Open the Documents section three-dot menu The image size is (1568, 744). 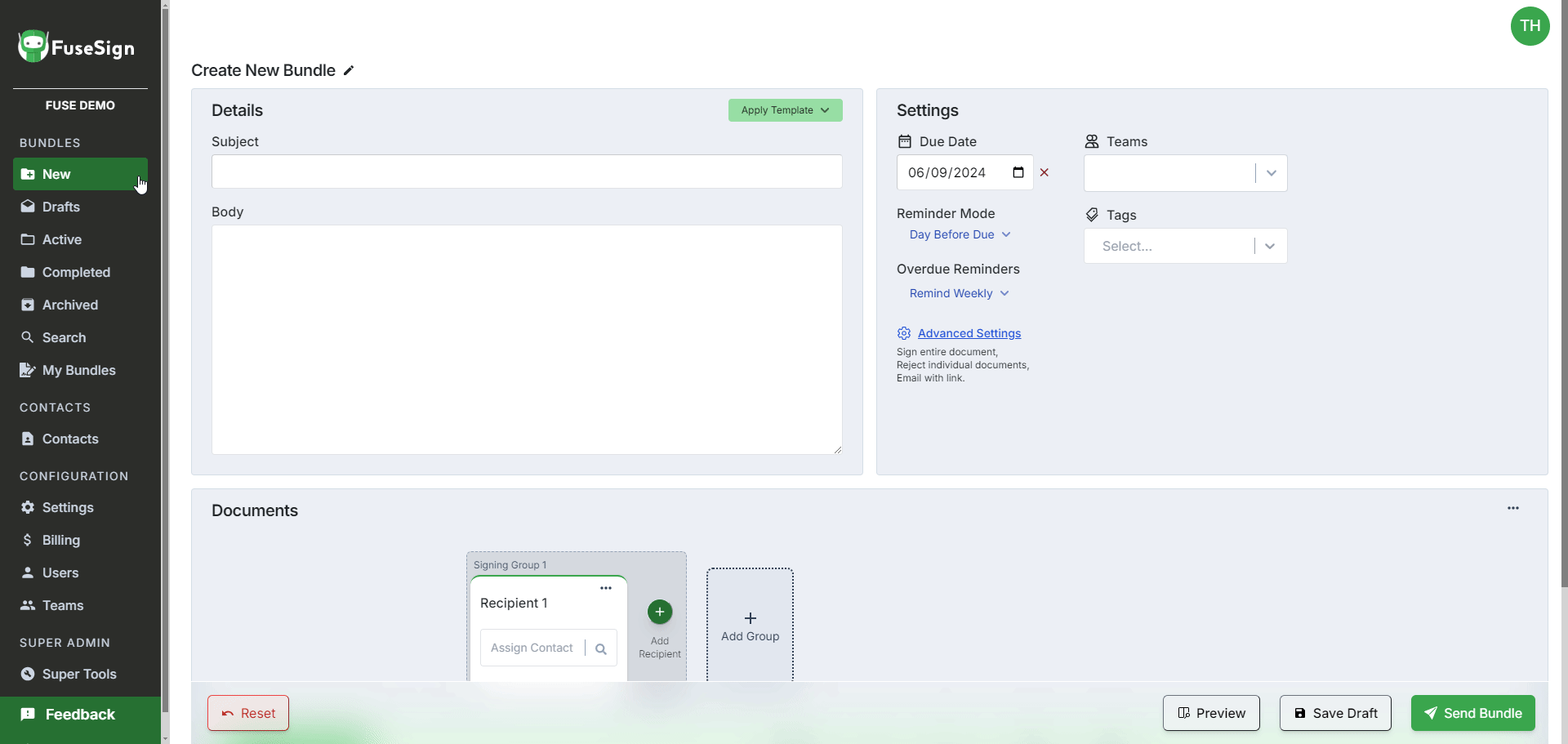point(1512,508)
